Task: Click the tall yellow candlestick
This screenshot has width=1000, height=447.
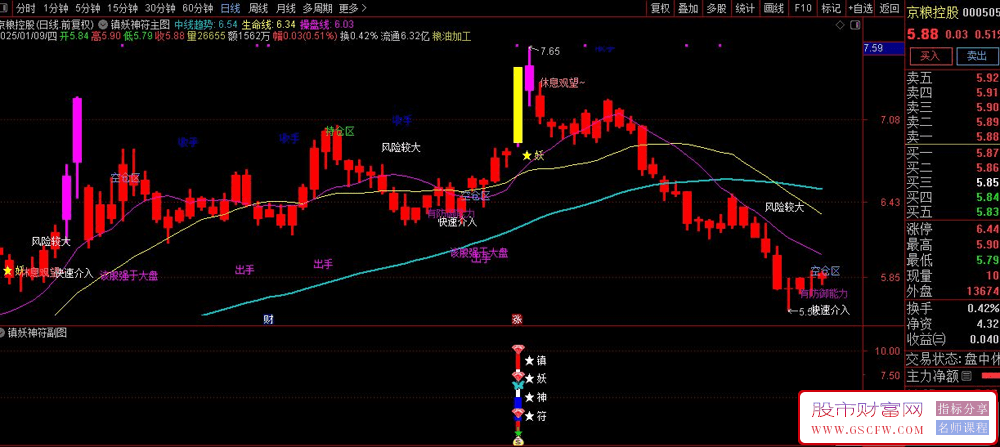Action: coord(518,104)
